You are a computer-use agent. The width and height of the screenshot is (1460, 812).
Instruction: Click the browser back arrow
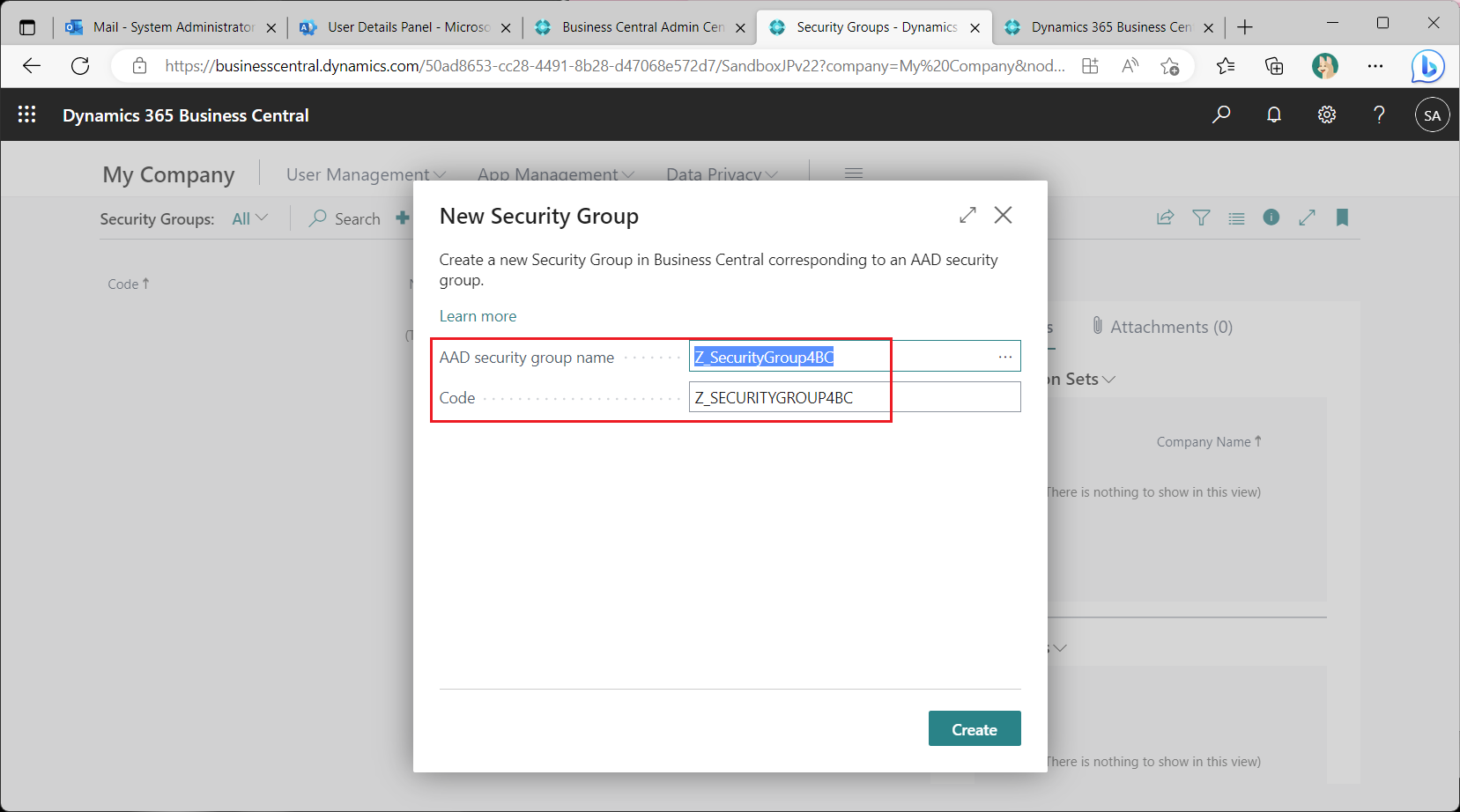point(32,66)
